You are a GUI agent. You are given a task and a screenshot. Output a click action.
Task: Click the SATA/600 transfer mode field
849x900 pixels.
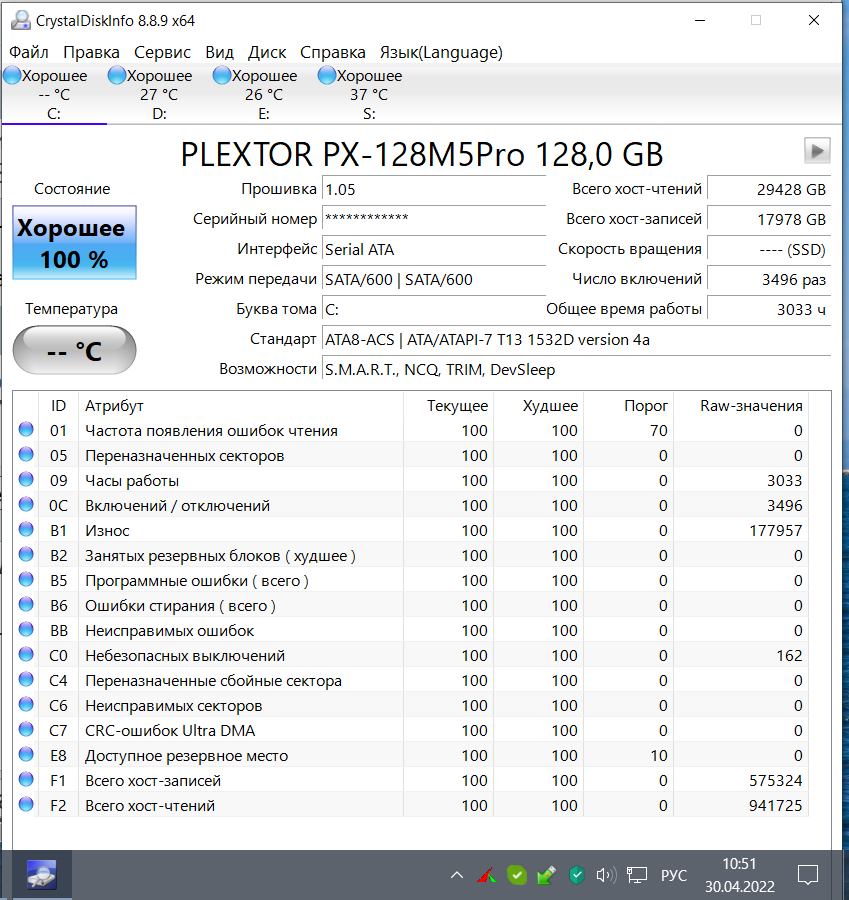433,280
